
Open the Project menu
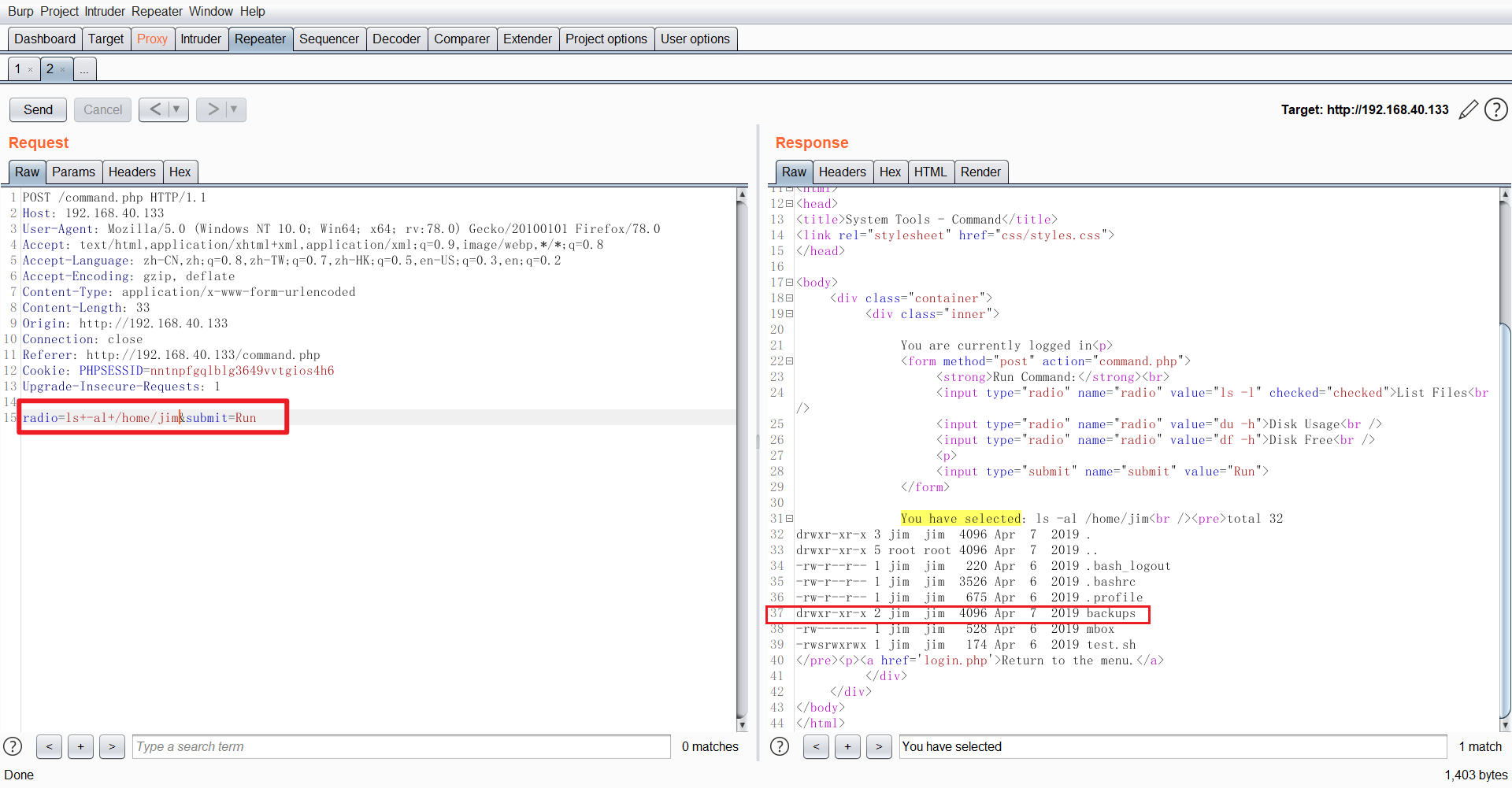pos(60,11)
